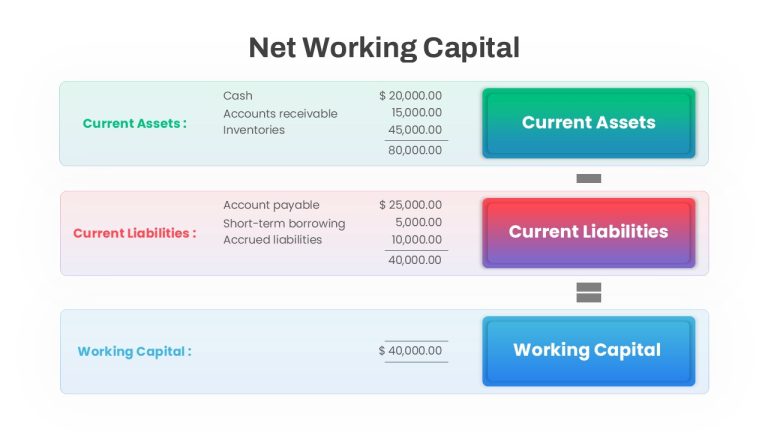Screen dimensions: 768x432
Task: Click the Net Working Capital title
Action: click(384, 48)
